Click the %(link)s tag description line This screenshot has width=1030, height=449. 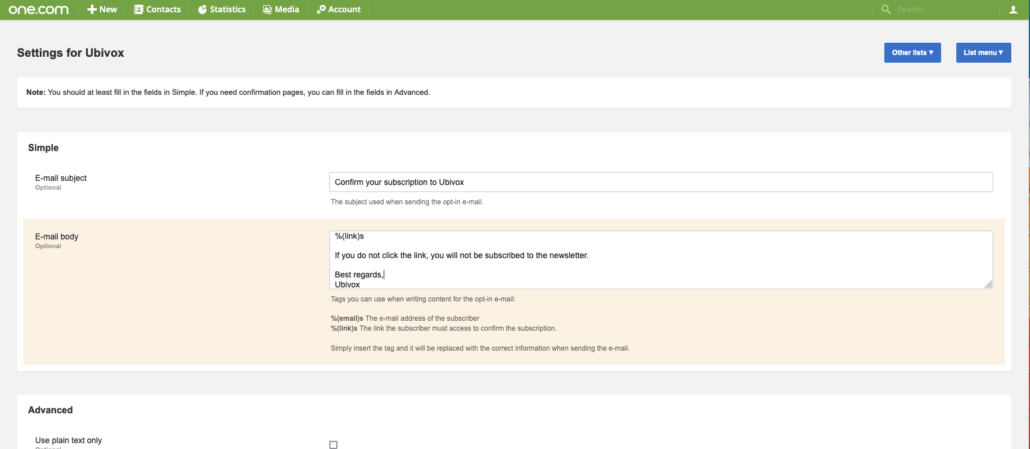coord(443,328)
